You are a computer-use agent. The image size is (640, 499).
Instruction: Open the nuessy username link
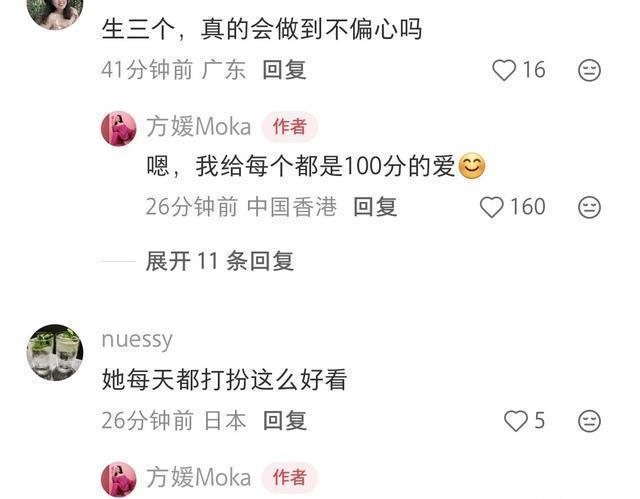pyautogui.click(x=137, y=339)
